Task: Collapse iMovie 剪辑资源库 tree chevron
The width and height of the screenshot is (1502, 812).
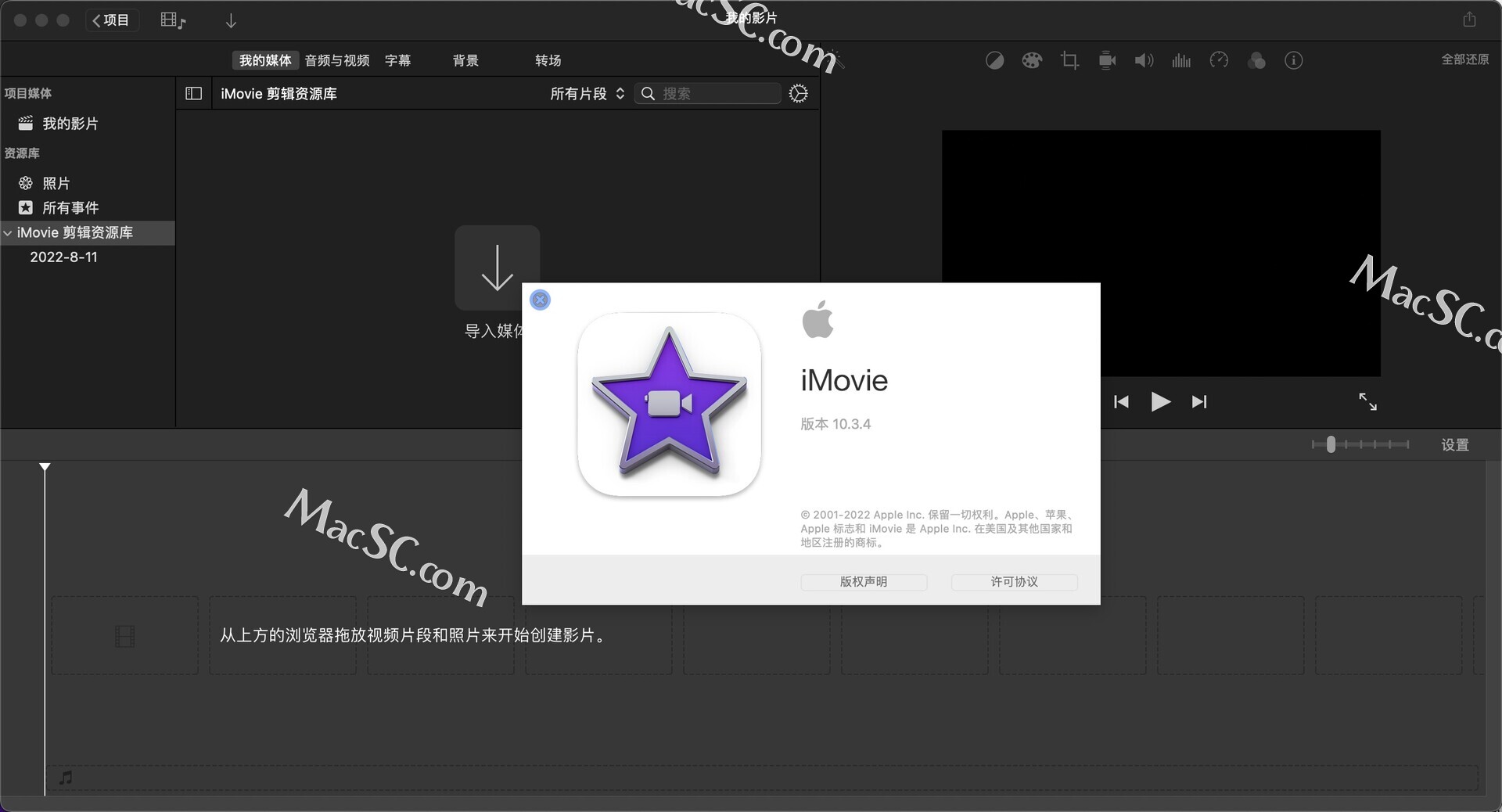Action: (x=8, y=233)
